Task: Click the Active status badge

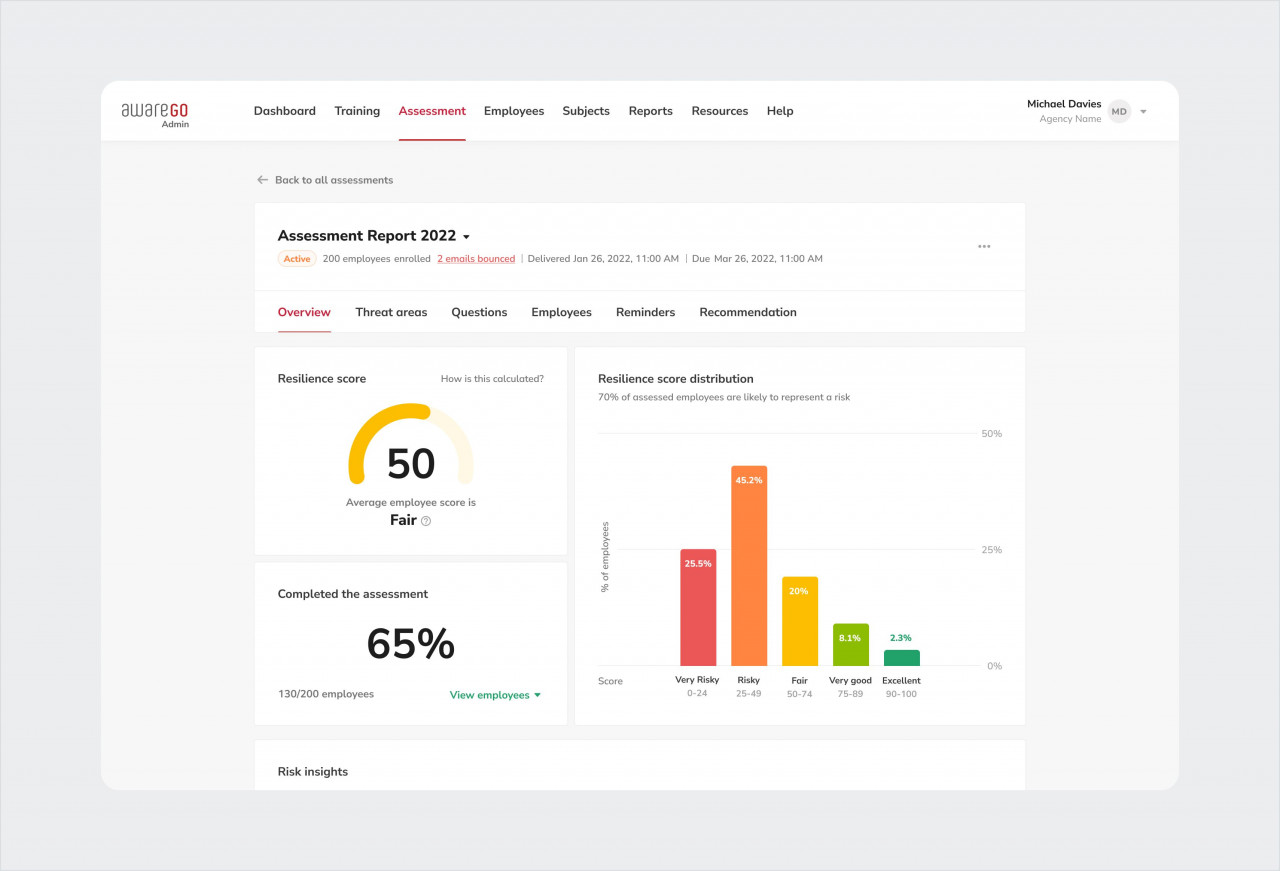Action: [x=297, y=259]
